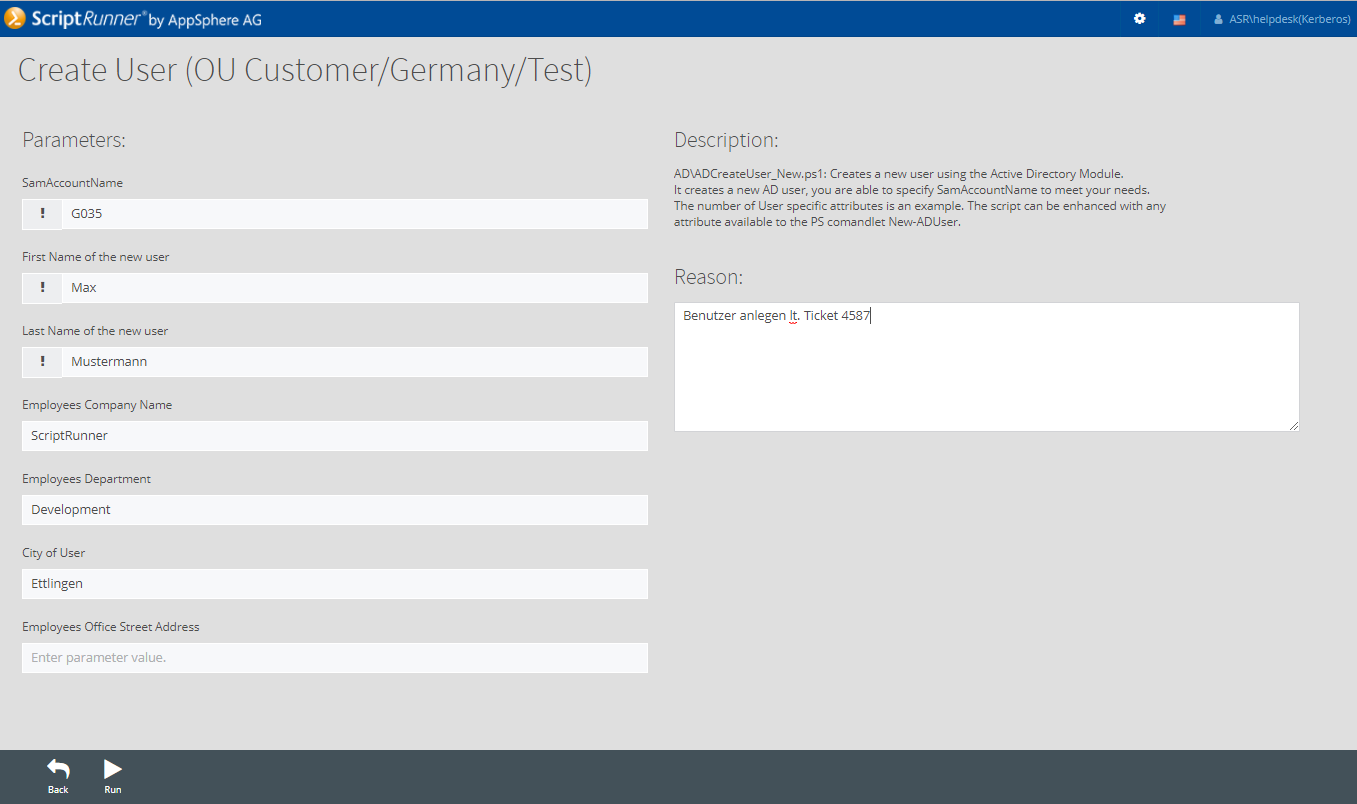Click the exclamation mark beside Last Name
This screenshot has width=1357, height=804.
click(x=42, y=362)
